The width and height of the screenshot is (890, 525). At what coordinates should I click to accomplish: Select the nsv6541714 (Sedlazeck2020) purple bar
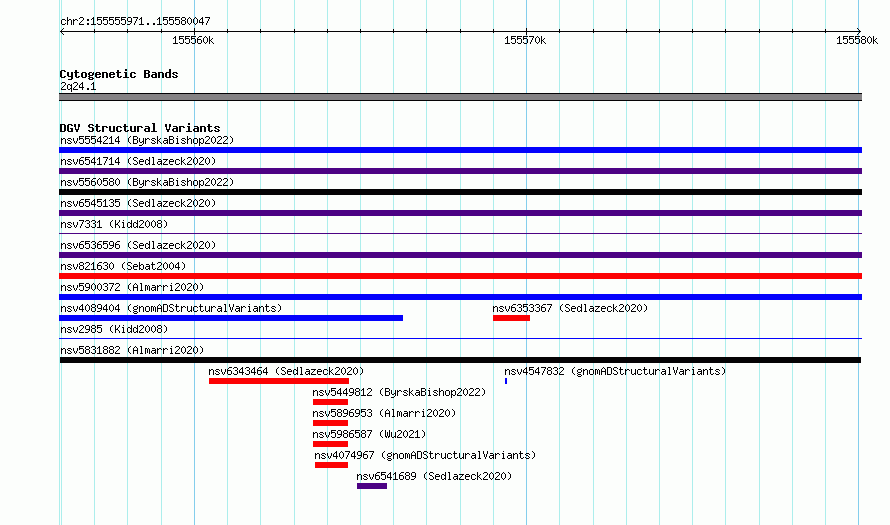click(460, 171)
